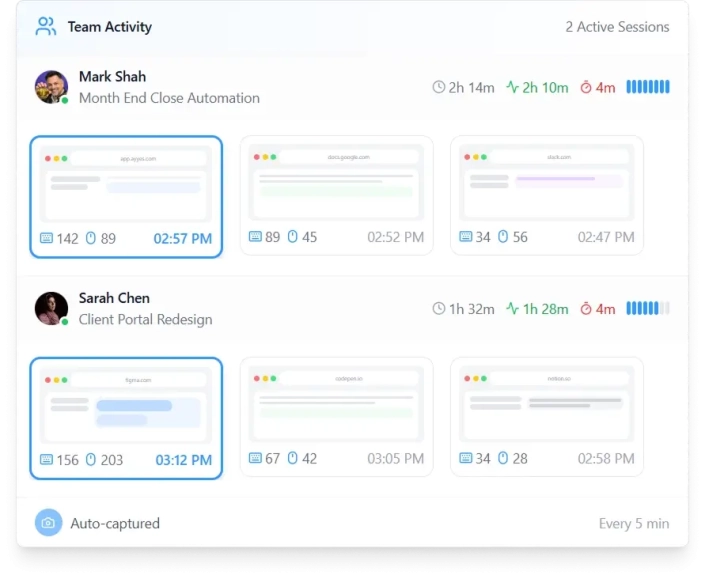The height and width of the screenshot is (579, 705).
Task: Click the Every 5 min interval text
Action: click(634, 524)
